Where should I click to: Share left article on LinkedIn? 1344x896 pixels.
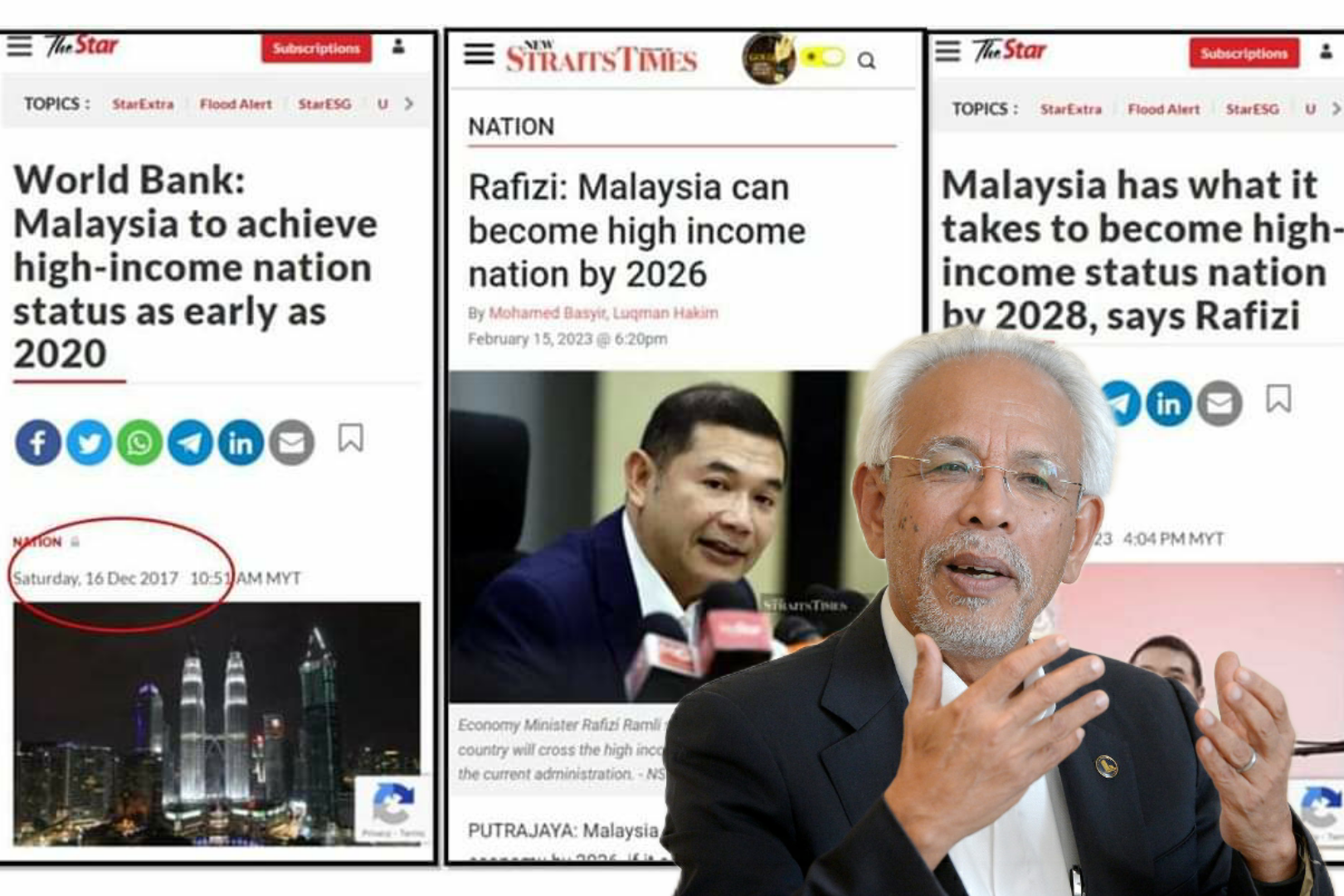[x=241, y=442]
